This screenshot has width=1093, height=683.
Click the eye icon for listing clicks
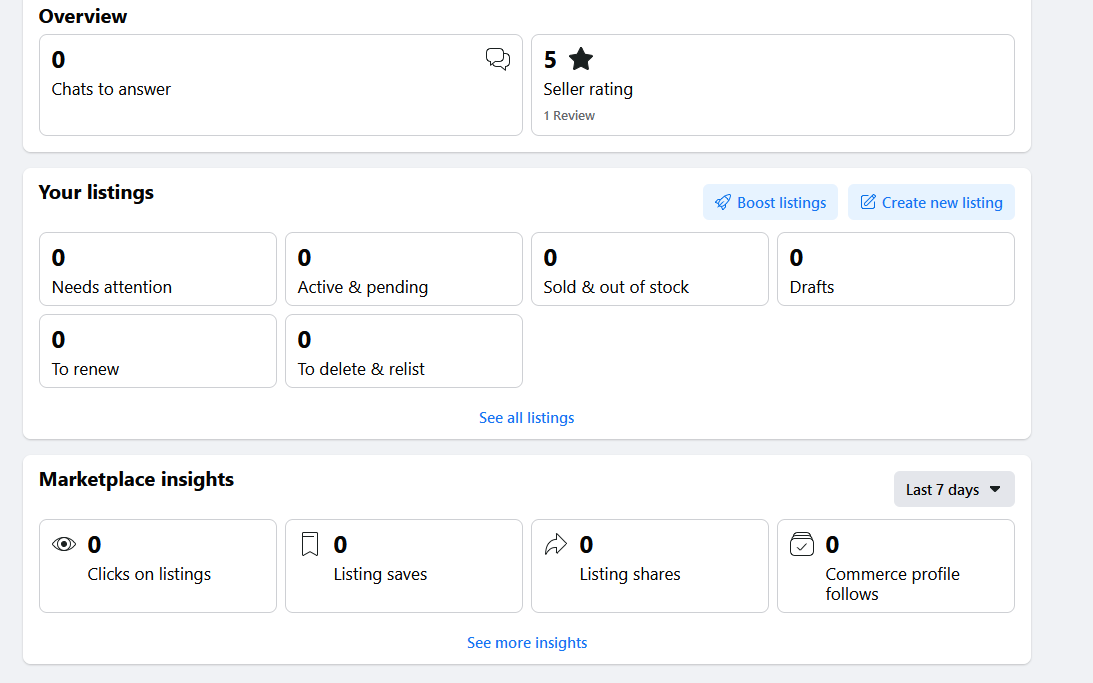click(64, 545)
